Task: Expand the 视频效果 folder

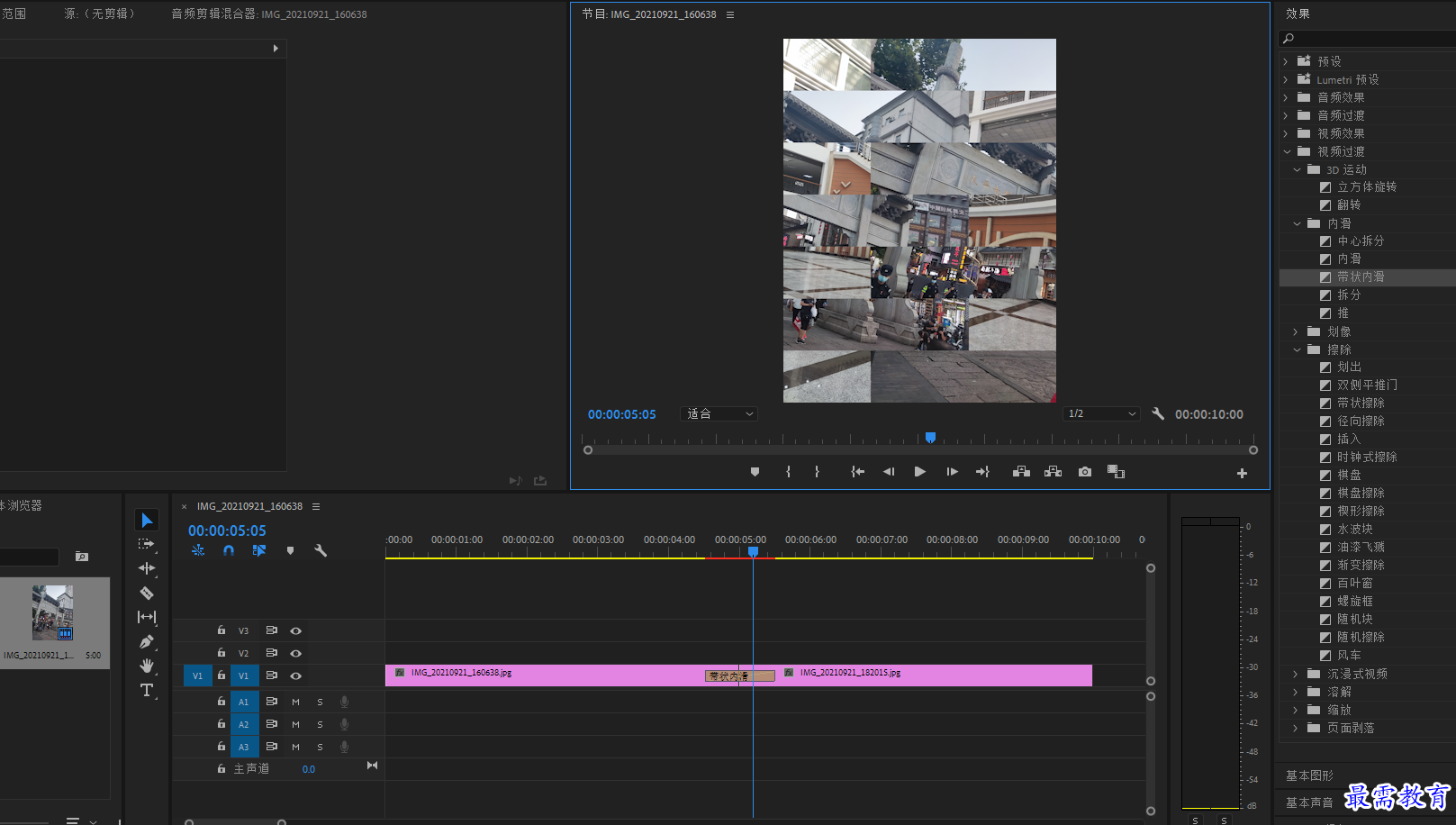Action: pos(1286,133)
